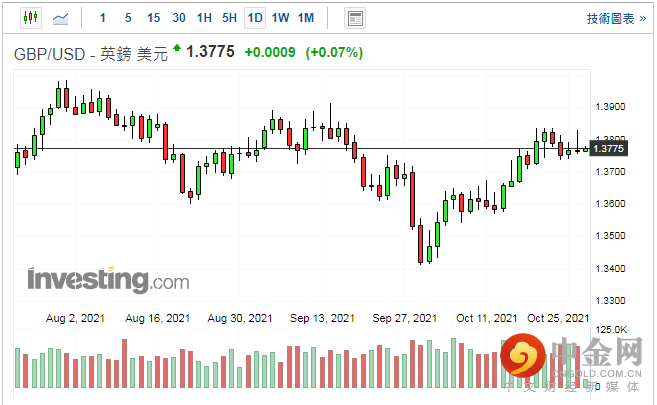Click the green up arrow price indicator

(x=177, y=47)
